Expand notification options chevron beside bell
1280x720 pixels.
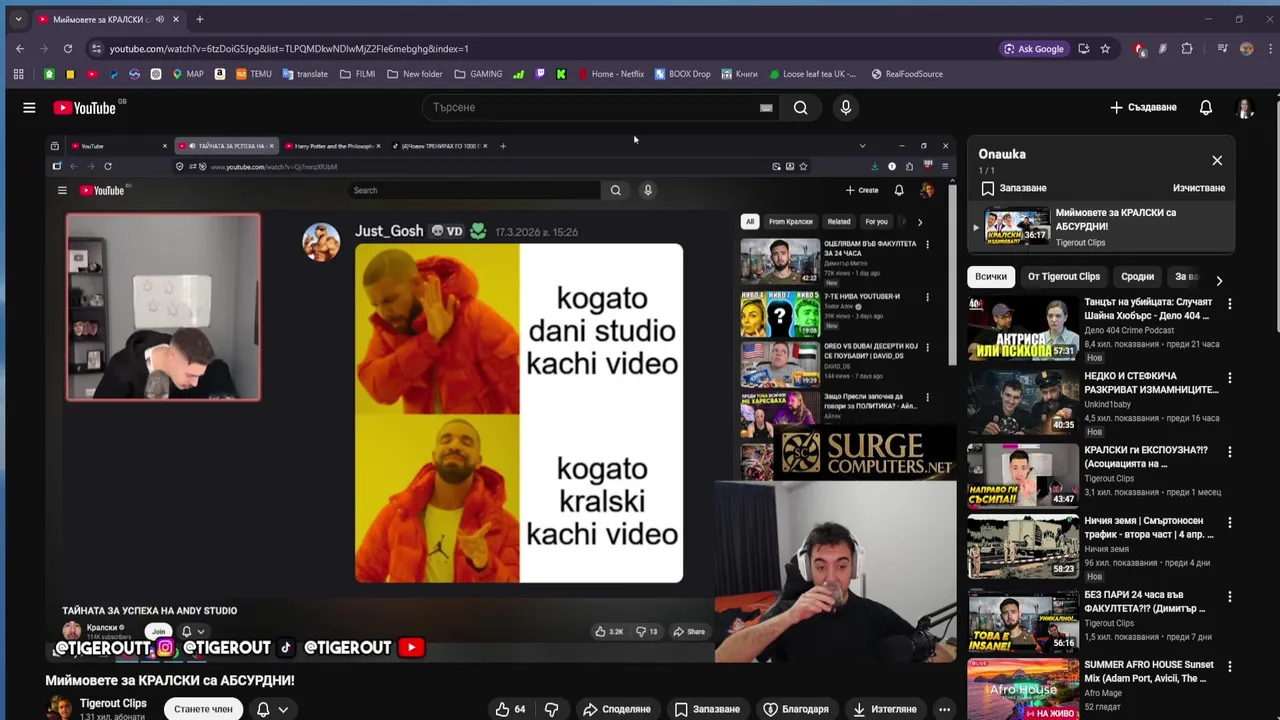point(283,709)
